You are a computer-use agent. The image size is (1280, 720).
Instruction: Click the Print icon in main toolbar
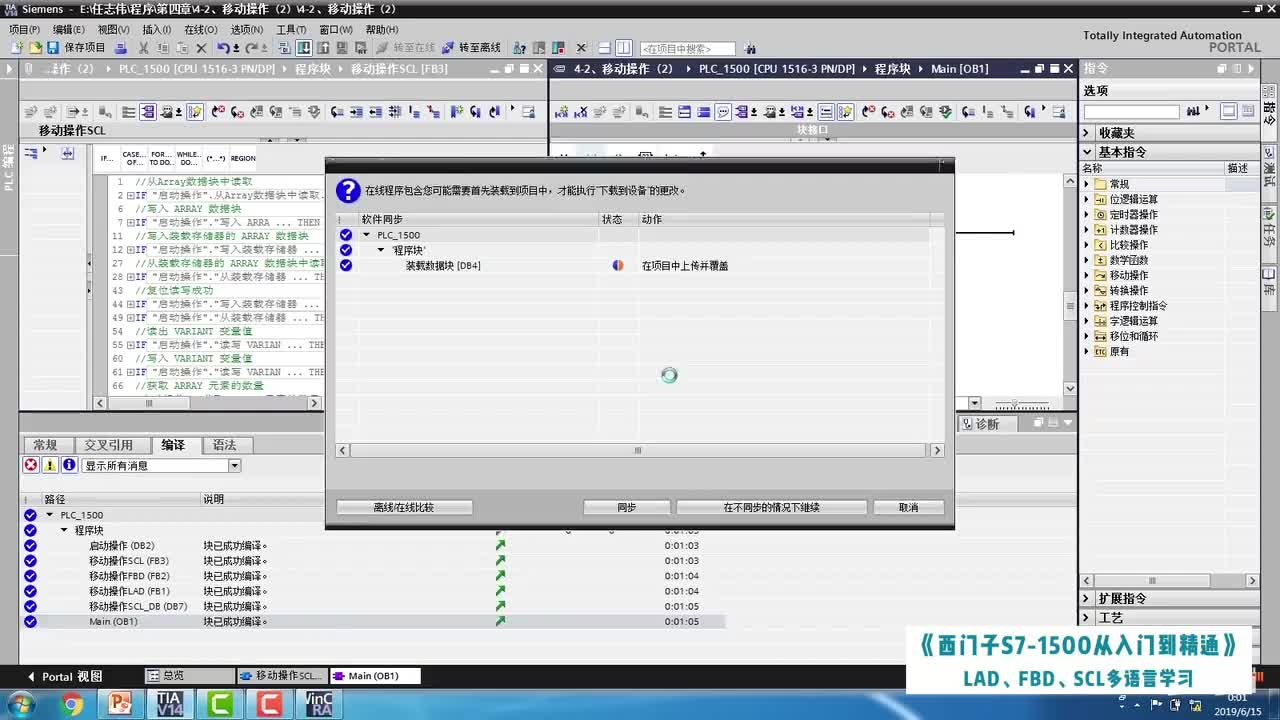(x=121, y=47)
